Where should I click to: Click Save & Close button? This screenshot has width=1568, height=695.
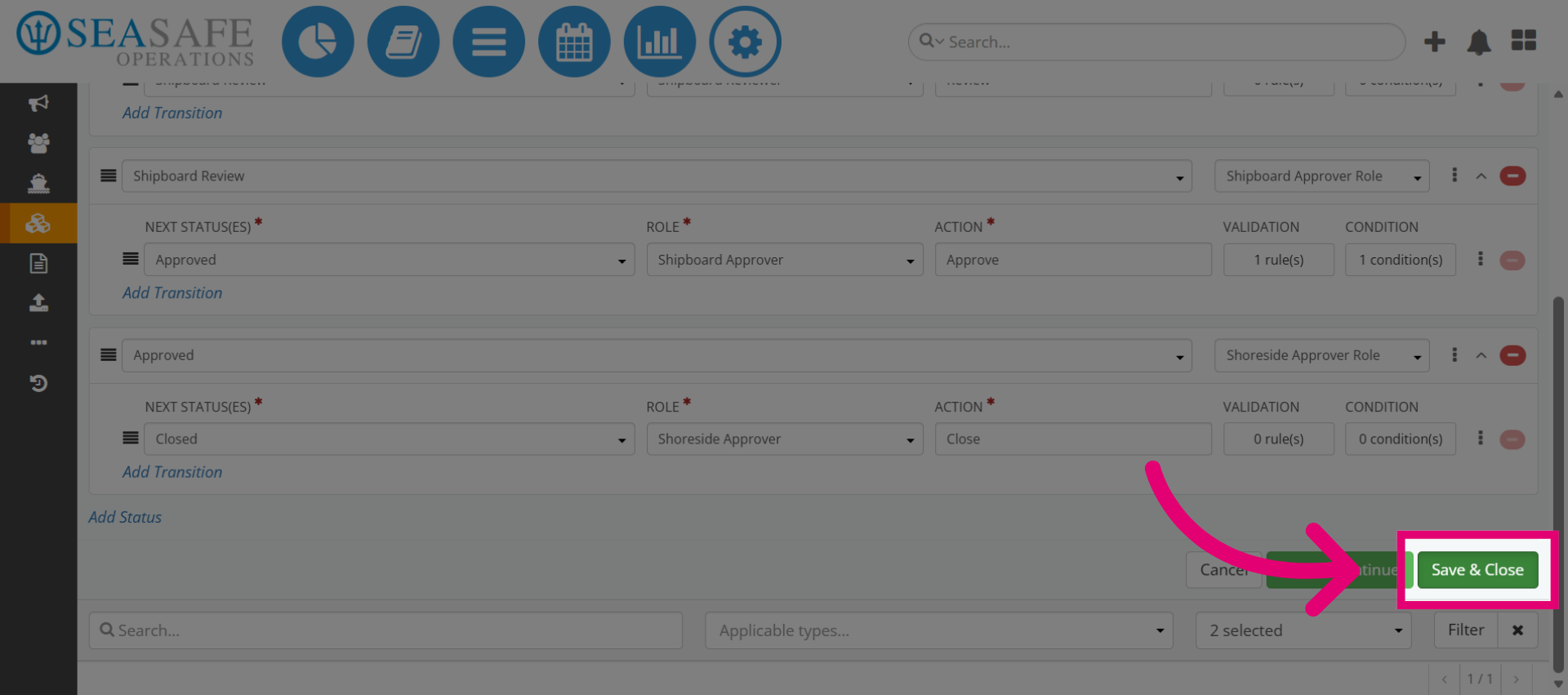pos(1477,570)
